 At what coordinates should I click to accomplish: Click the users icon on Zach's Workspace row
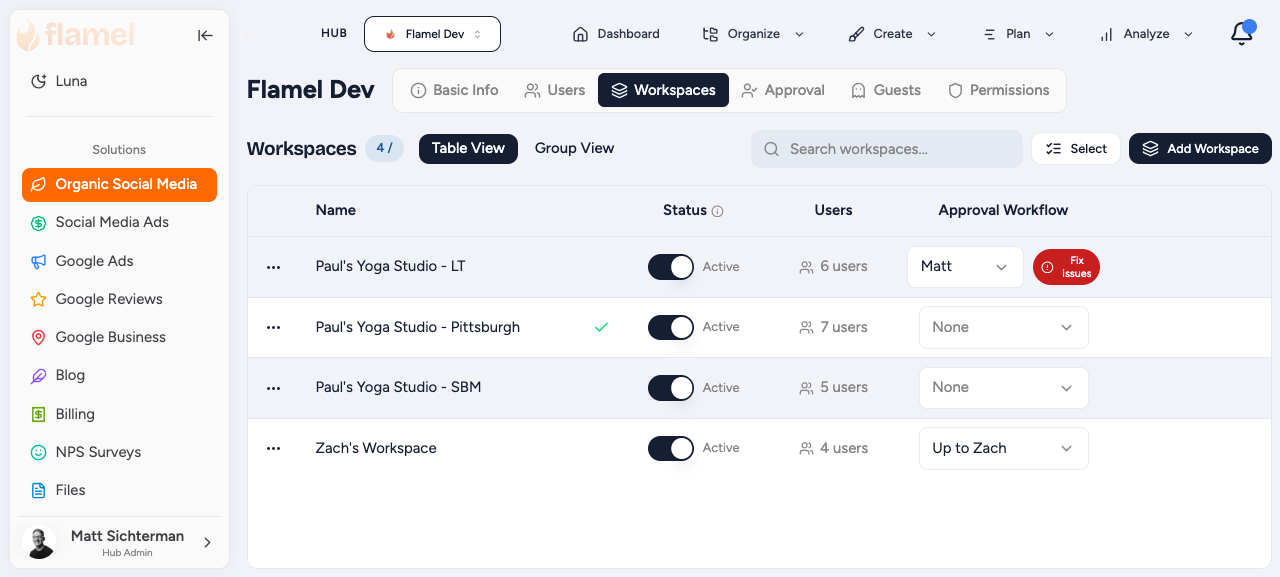click(806, 449)
